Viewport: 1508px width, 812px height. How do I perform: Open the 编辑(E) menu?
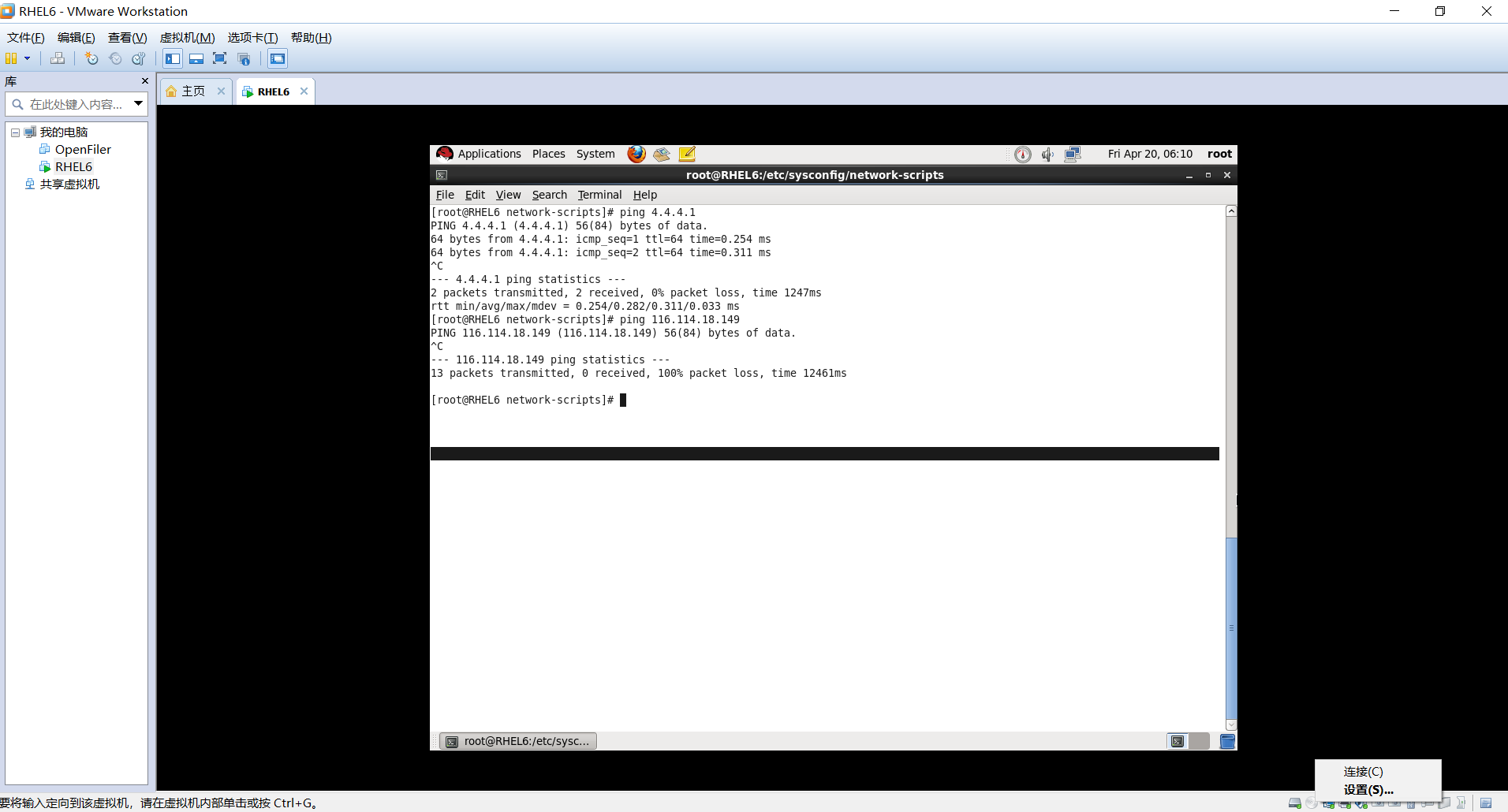pos(77,38)
